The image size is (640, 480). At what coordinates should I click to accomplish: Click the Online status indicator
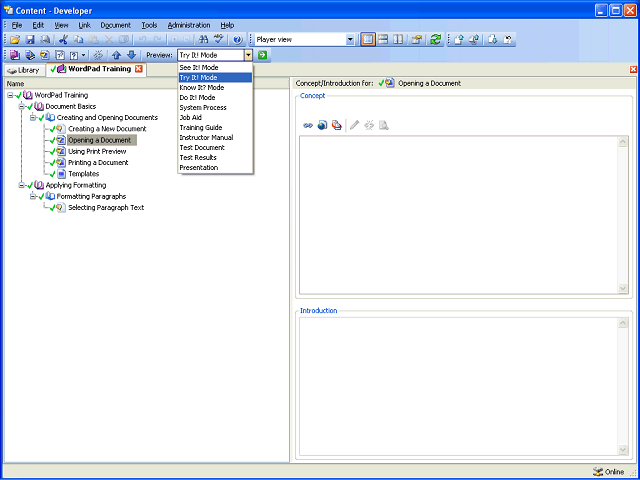tap(609, 471)
